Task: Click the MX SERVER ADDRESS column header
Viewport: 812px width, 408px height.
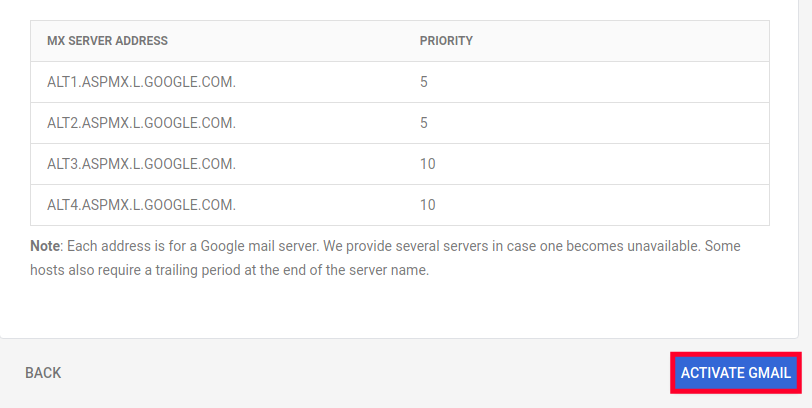Action: pyautogui.click(x=107, y=41)
